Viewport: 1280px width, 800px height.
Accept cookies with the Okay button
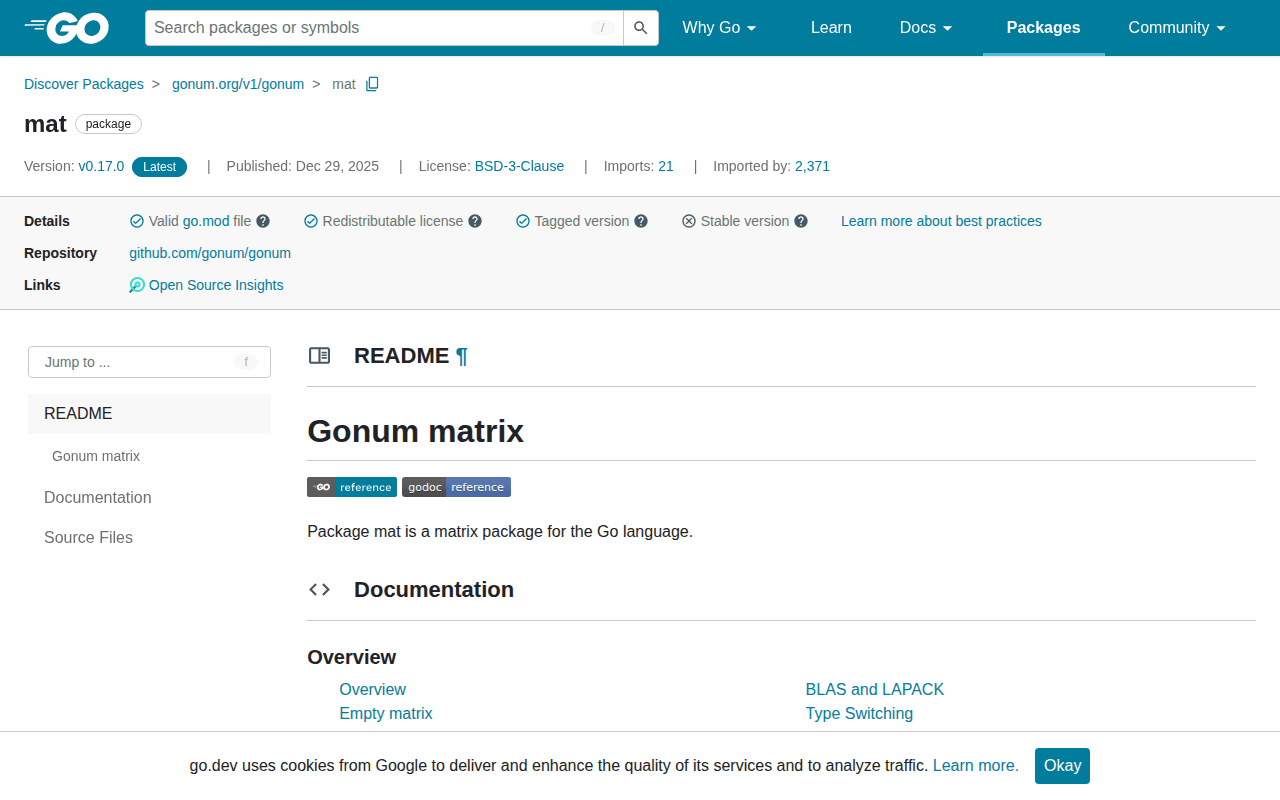pyautogui.click(x=1062, y=766)
